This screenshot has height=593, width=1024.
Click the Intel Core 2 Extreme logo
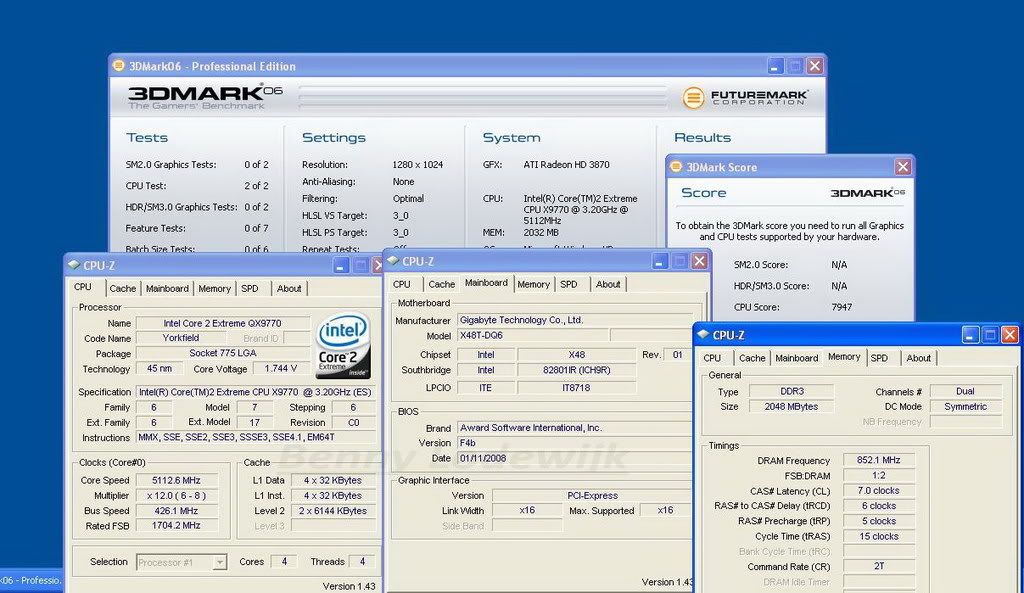point(342,345)
